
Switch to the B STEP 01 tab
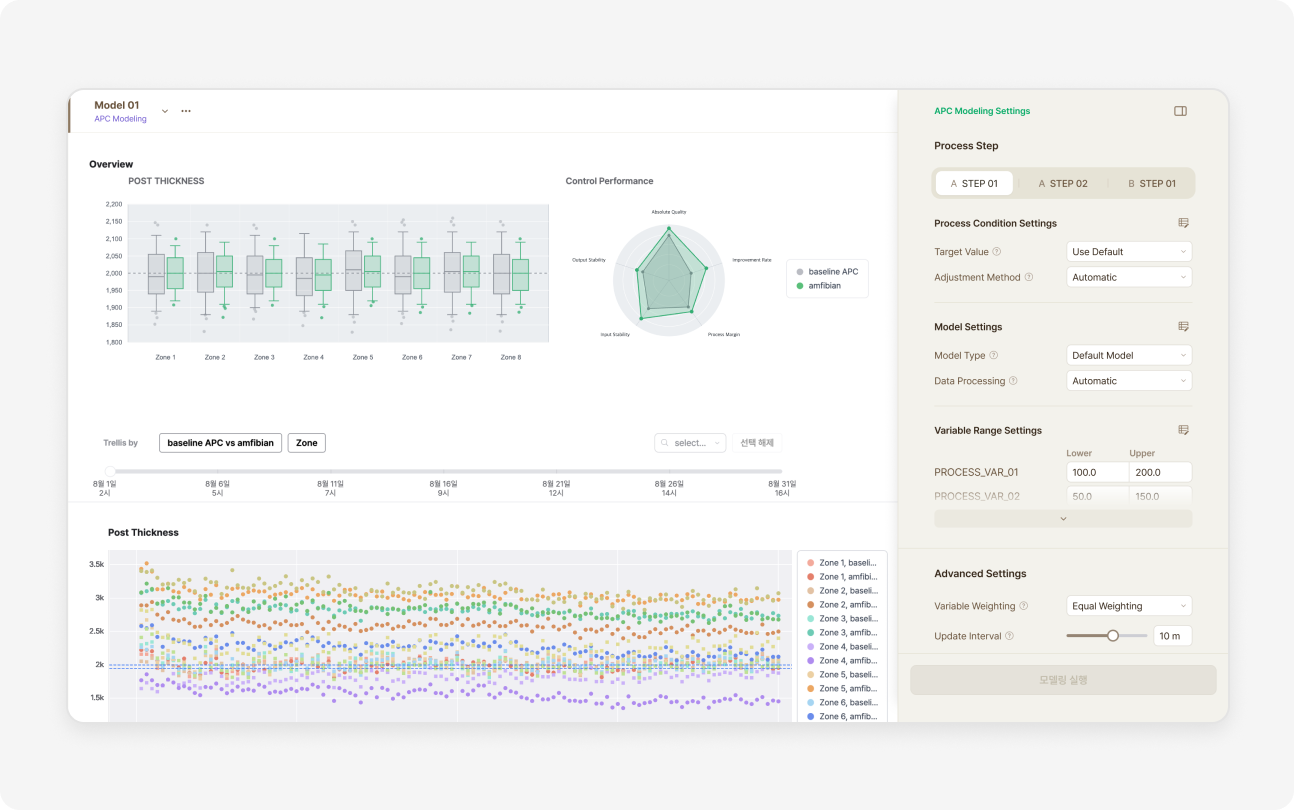(1152, 183)
